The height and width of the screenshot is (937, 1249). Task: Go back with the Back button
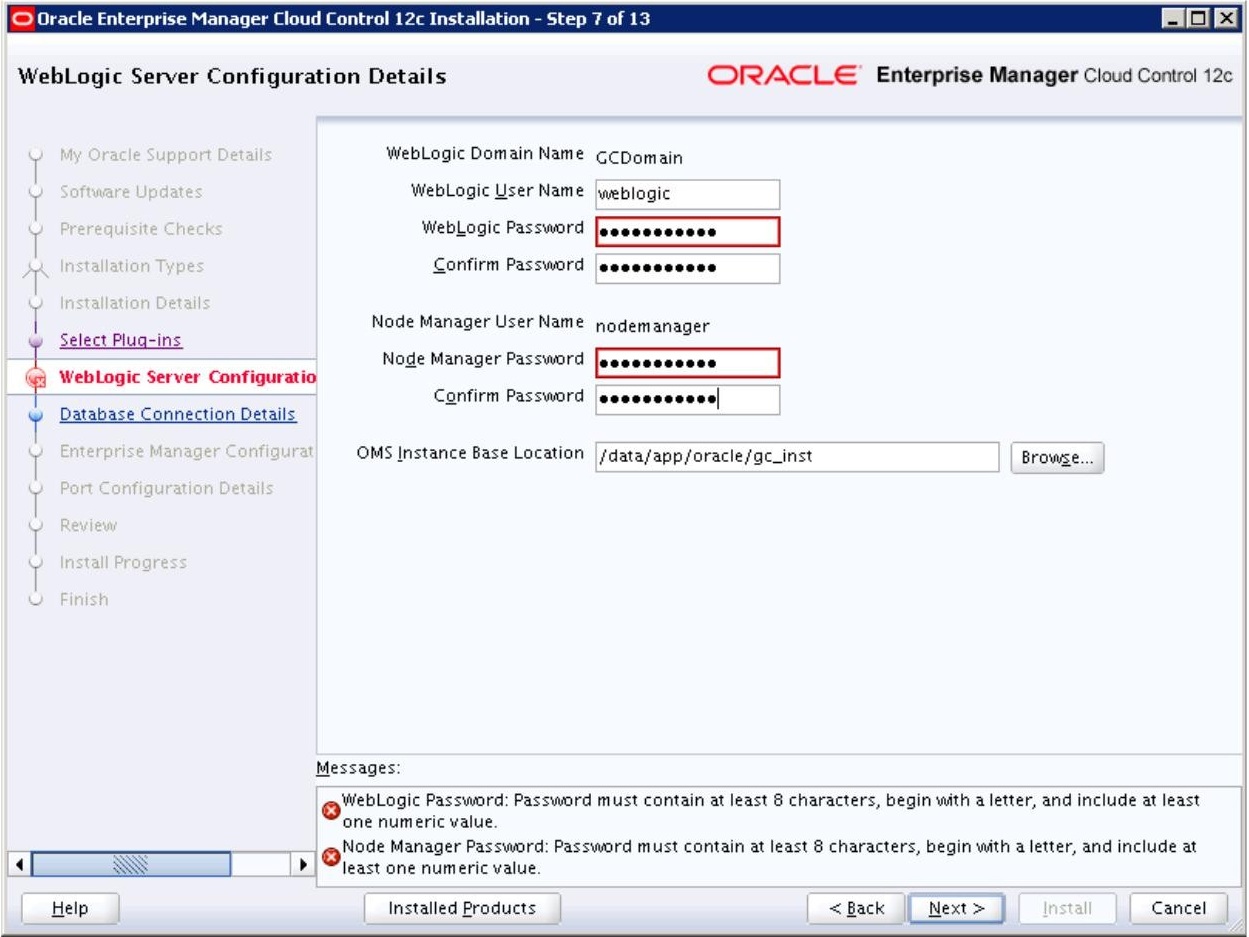(x=857, y=908)
